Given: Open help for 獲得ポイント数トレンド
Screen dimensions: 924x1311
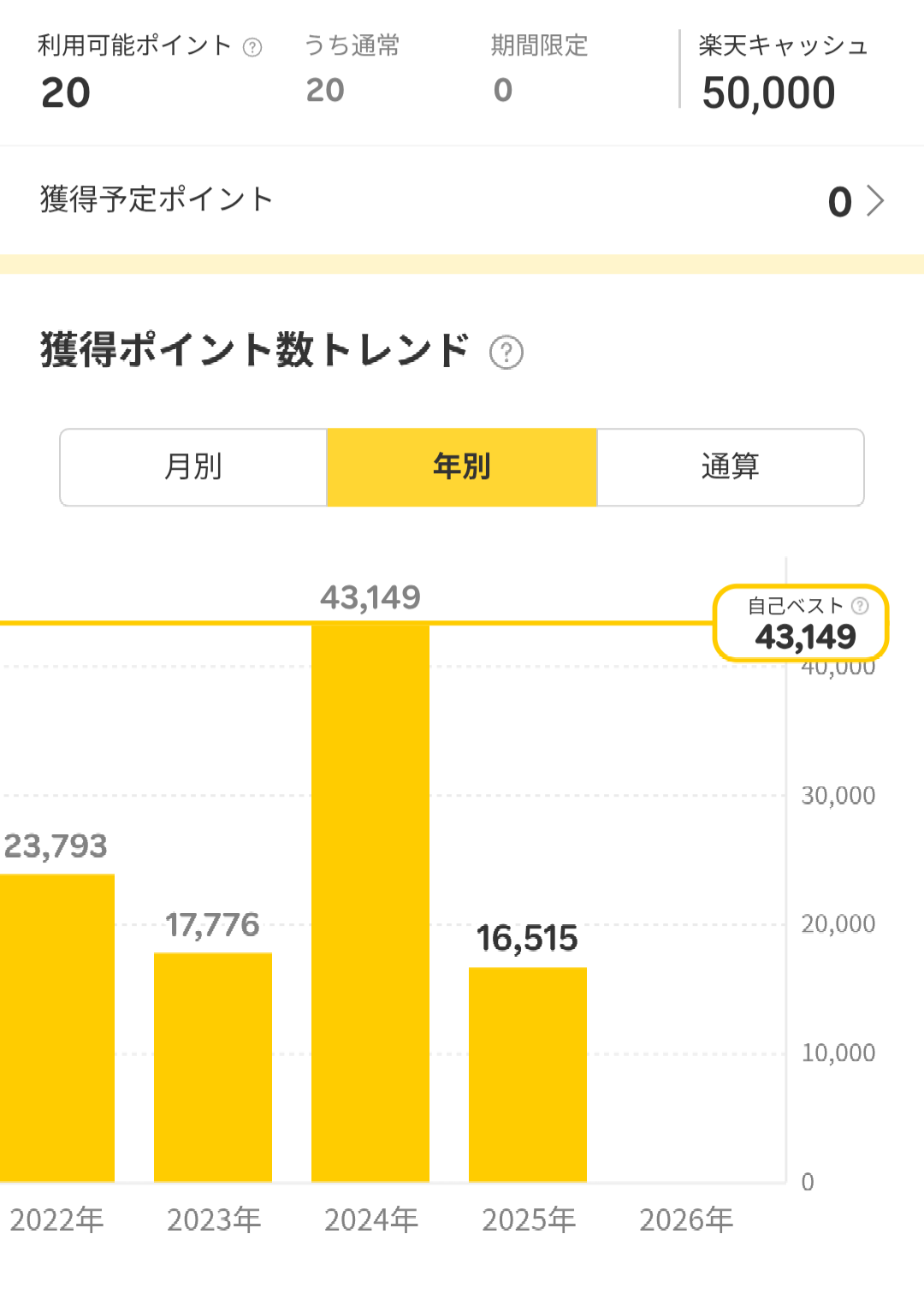Looking at the screenshot, I should click(506, 352).
